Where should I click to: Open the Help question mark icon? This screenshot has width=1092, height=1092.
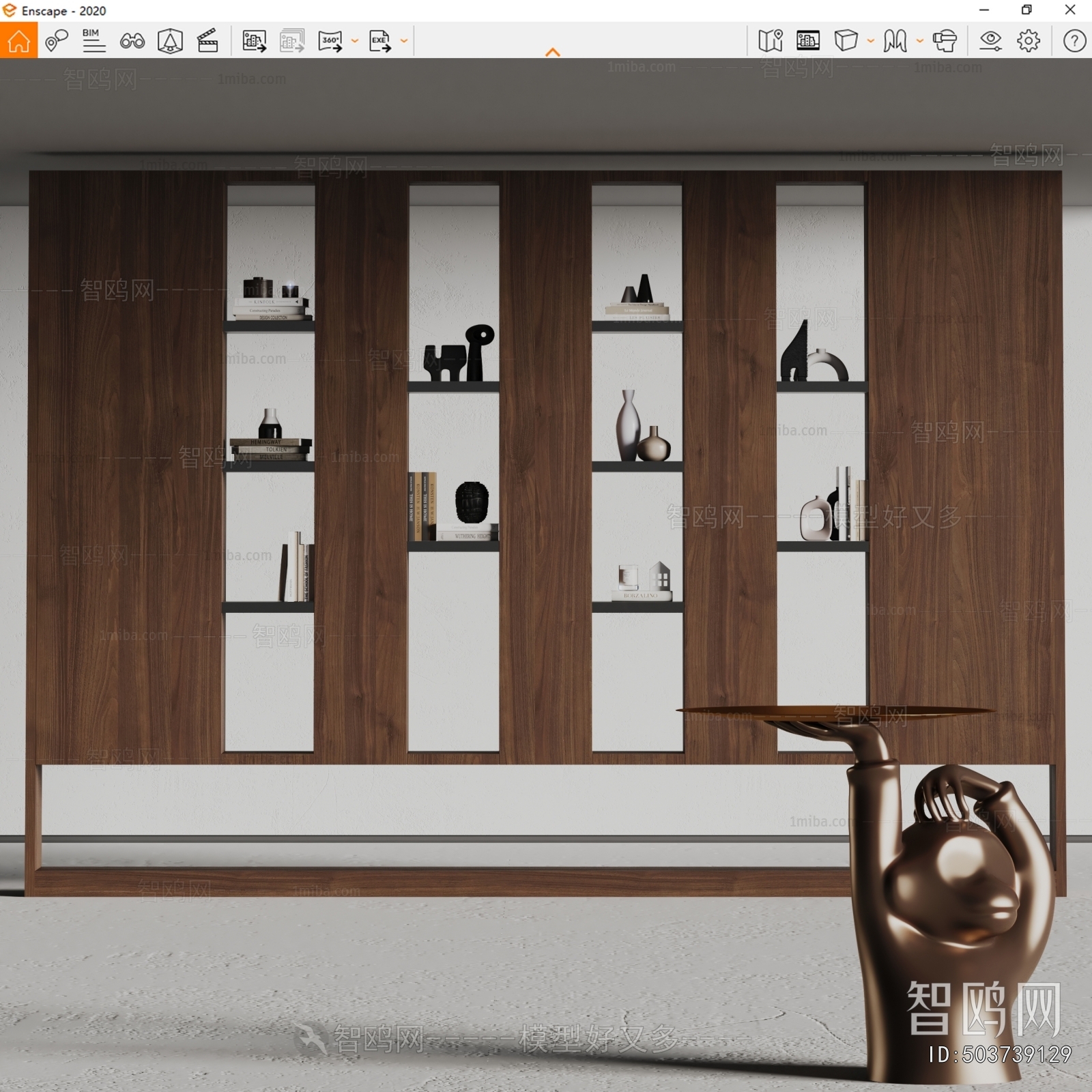[x=1074, y=41]
